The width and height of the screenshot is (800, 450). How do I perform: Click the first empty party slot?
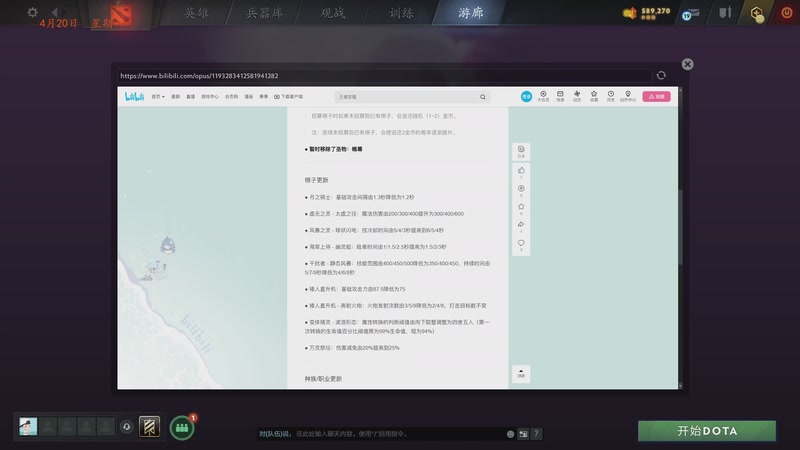(48, 426)
